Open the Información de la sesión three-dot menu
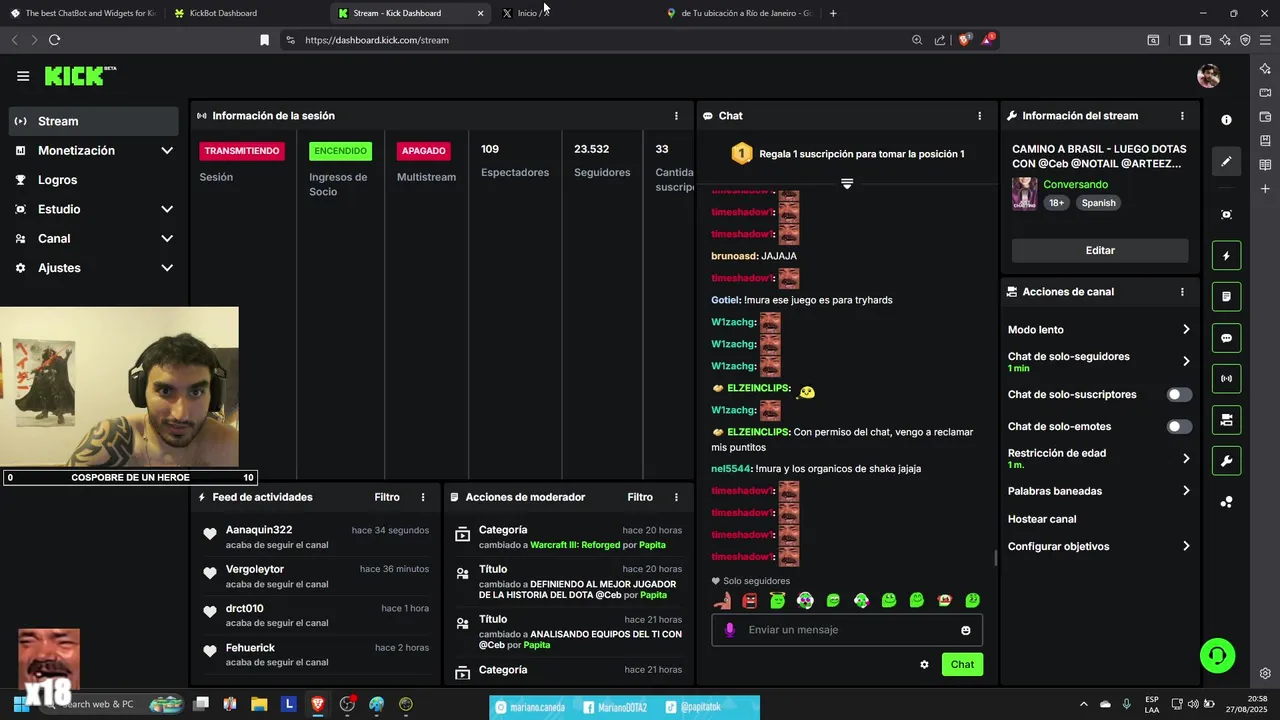Image resolution: width=1280 pixels, height=720 pixels. pyautogui.click(x=676, y=116)
